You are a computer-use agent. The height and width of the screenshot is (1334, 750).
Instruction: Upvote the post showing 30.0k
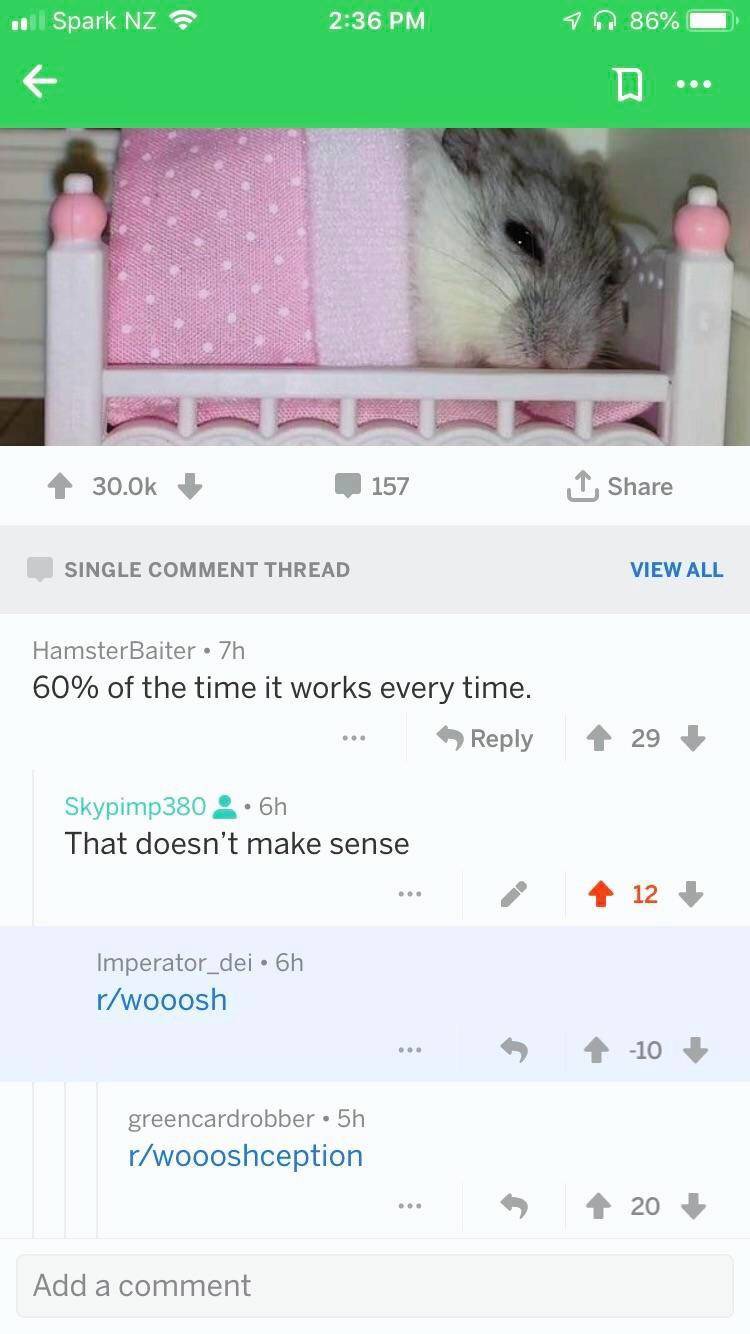(60, 486)
